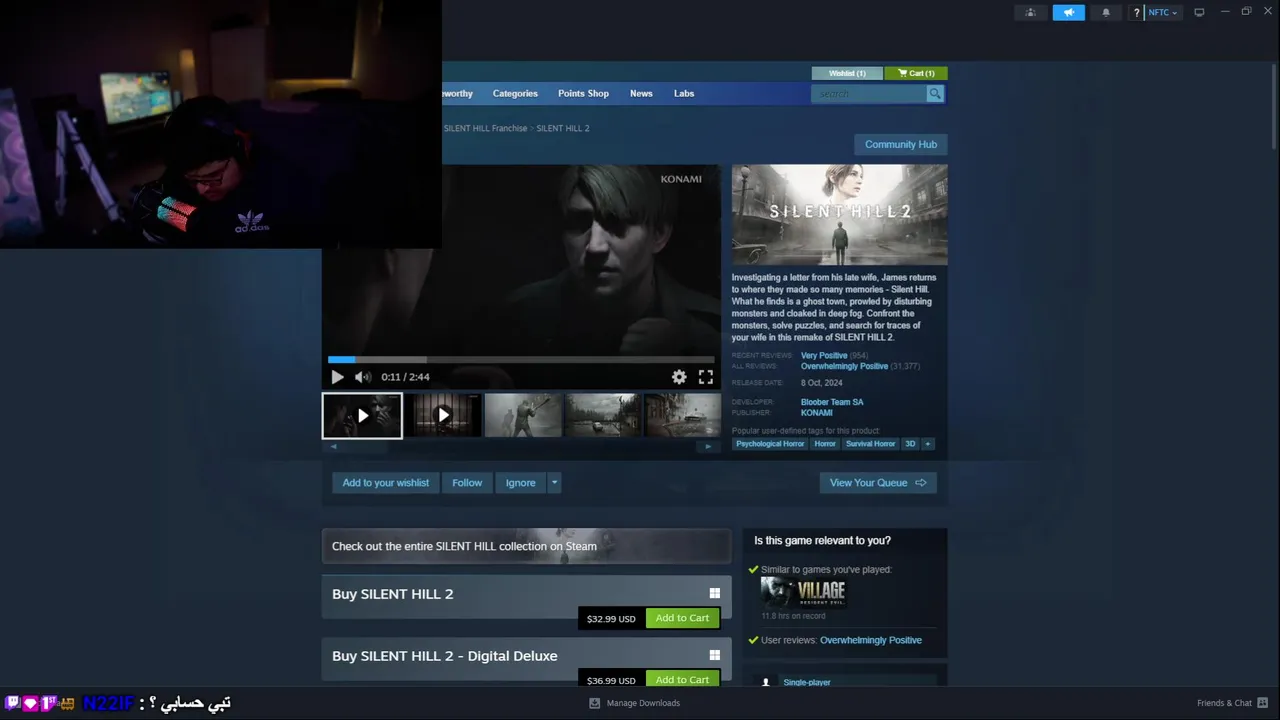Click Windows icon on SILENT HILL 2 purchase

coord(714,593)
